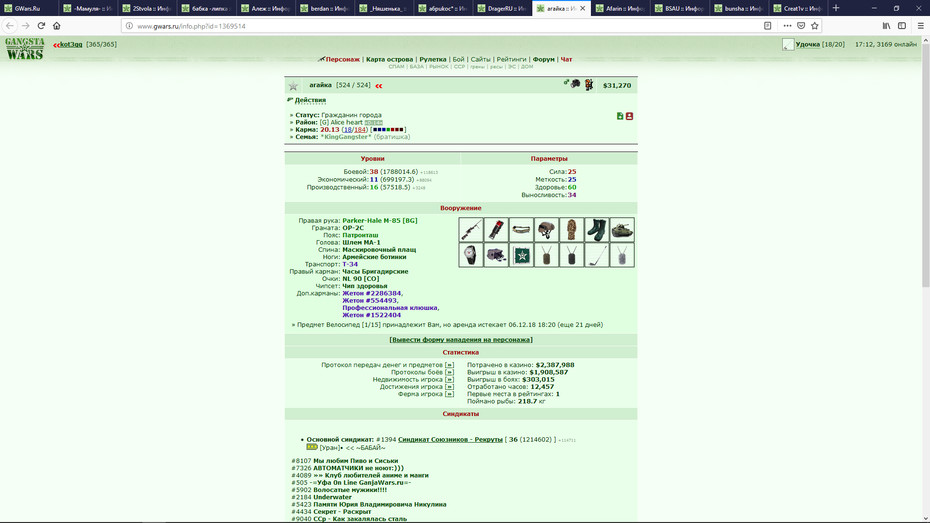Click the brigadier wristwatch item icon

coord(471,255)
